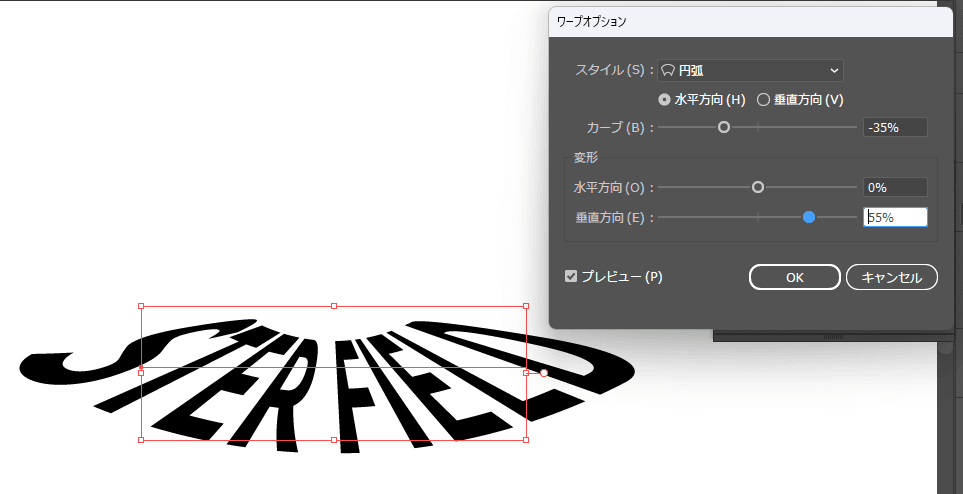Screen dimensions: 963x494
Task: Click the arc icon in Style field
Action: click(x=668, y=70)
